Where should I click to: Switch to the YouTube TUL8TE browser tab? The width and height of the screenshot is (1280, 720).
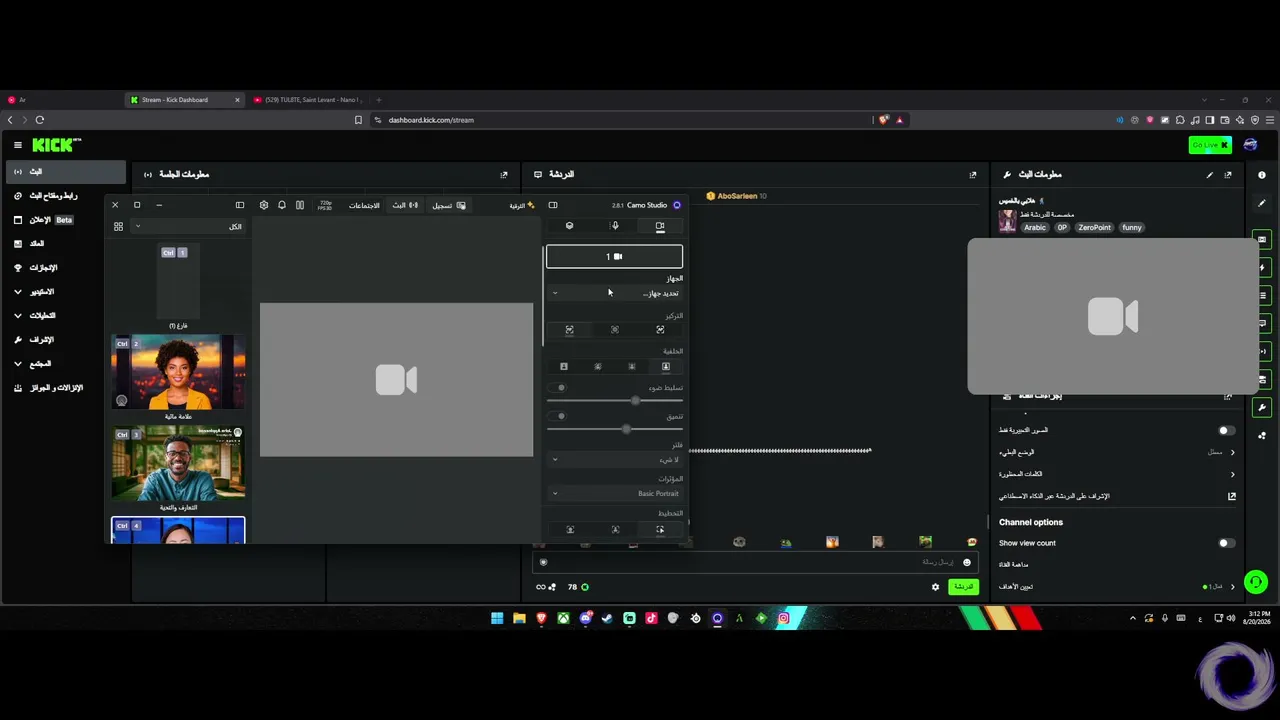coord(310,100)
